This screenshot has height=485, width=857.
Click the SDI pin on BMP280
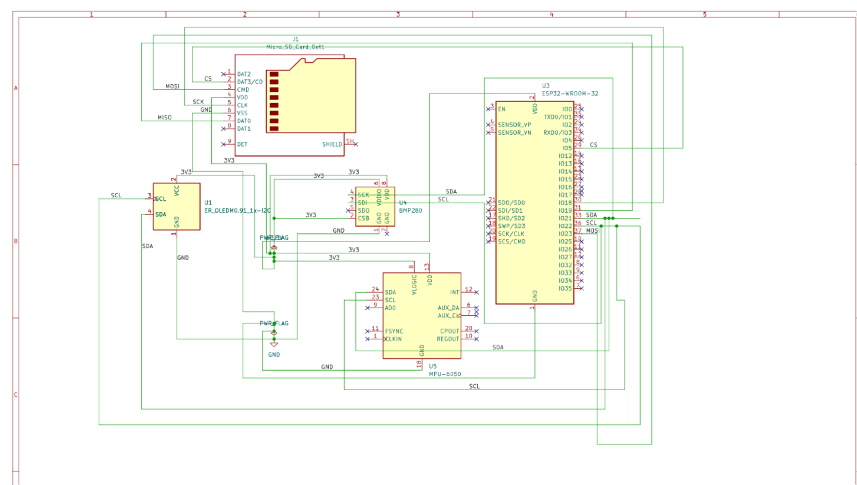click(x=362, y=203)
